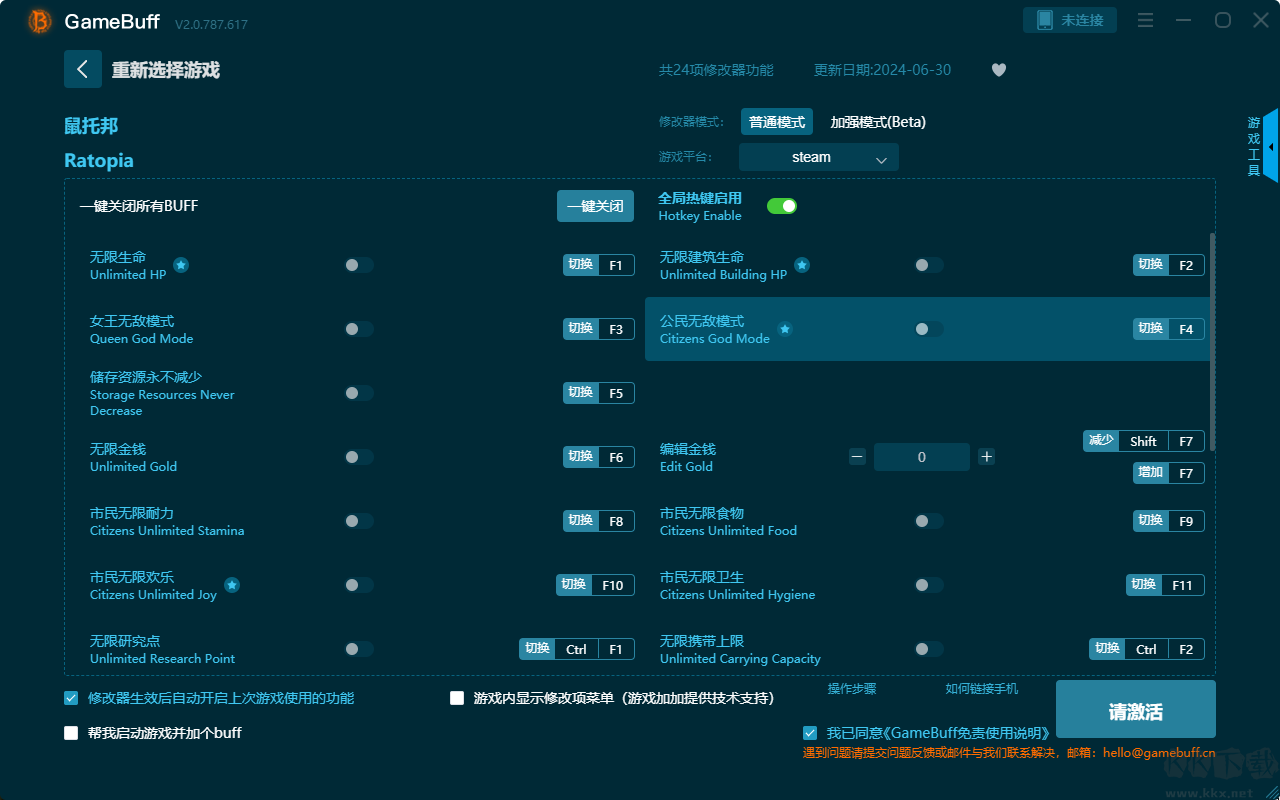The width and height of the screenshot is (1280, 800).
Task: Increase Edit Gold value with plus icon
Action: (987, 457)
